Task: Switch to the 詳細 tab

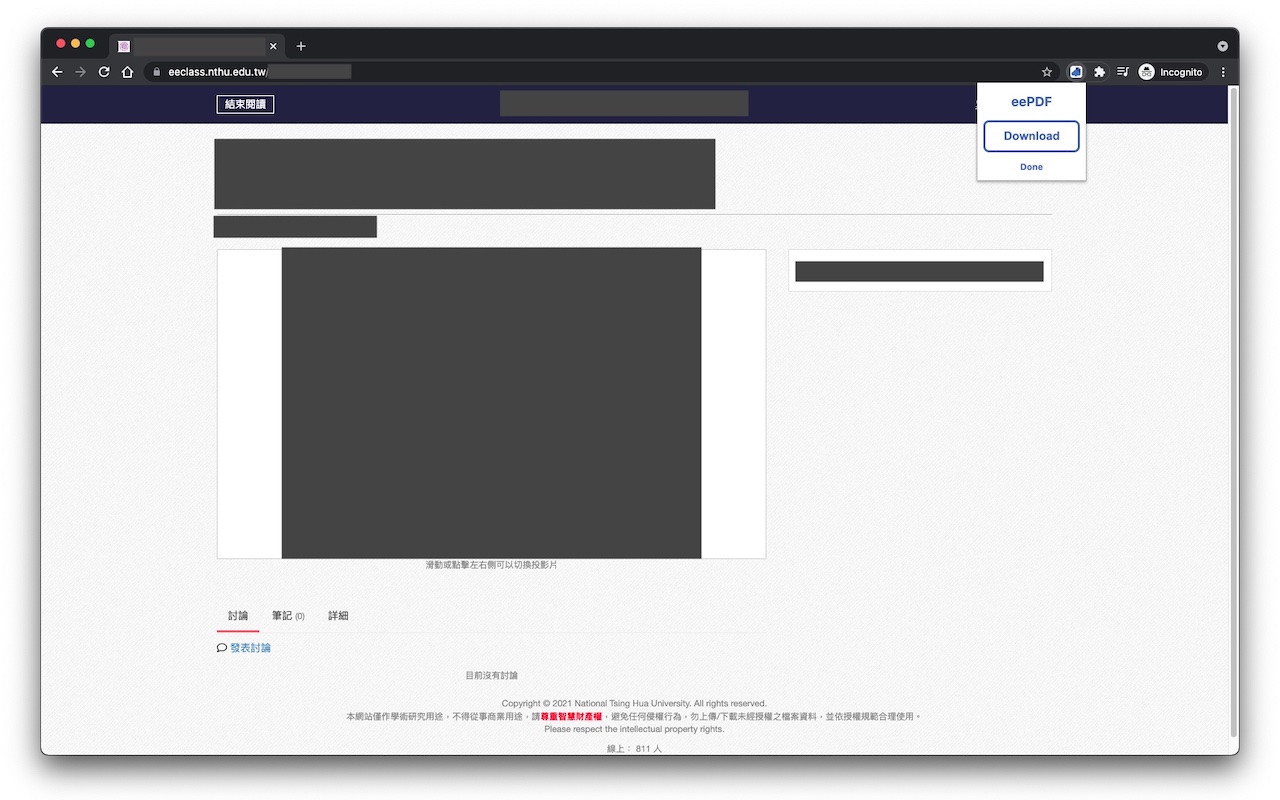Action: [338, 615]
